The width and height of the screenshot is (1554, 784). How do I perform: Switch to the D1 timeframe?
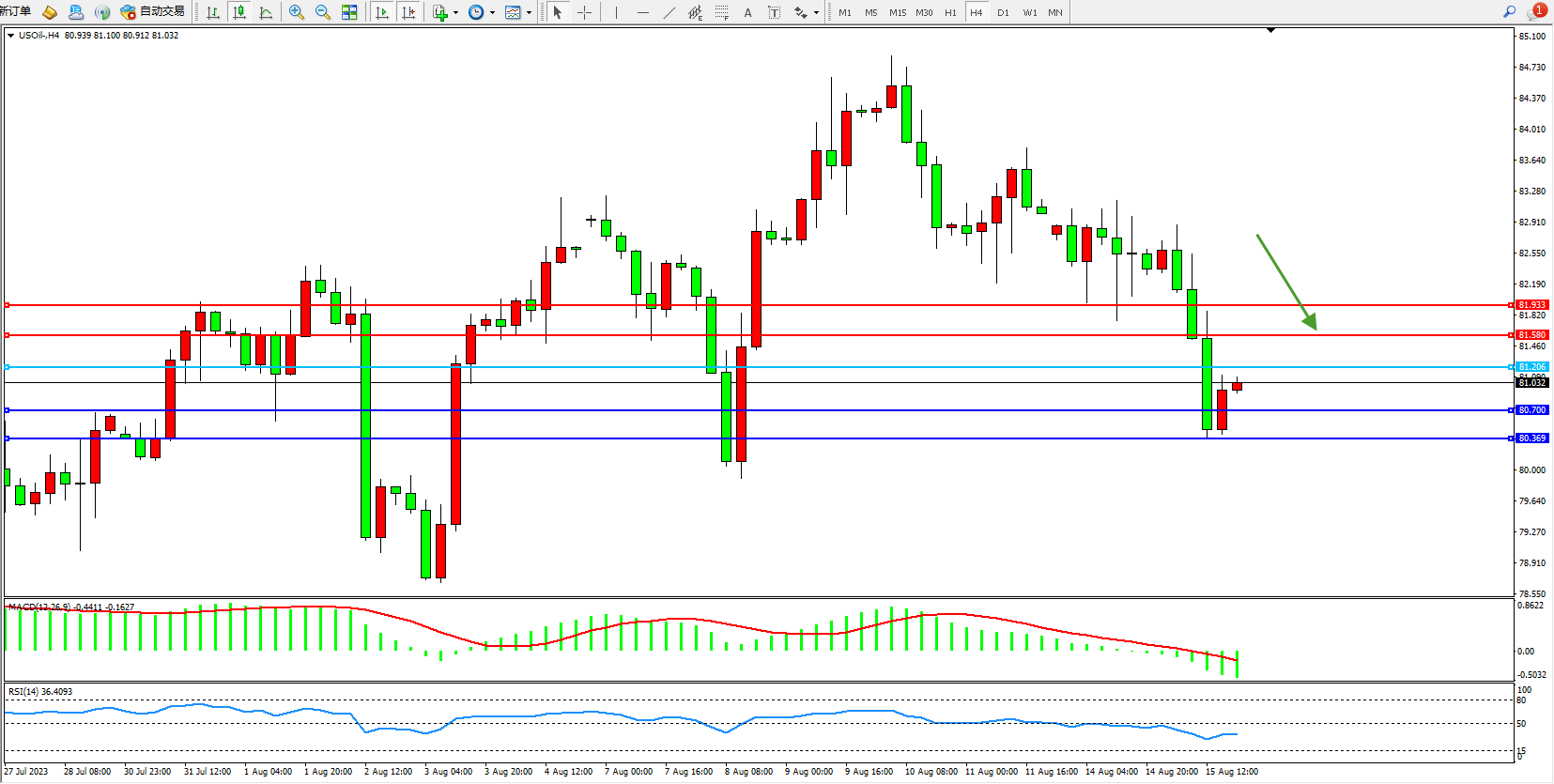point(1003,12)
